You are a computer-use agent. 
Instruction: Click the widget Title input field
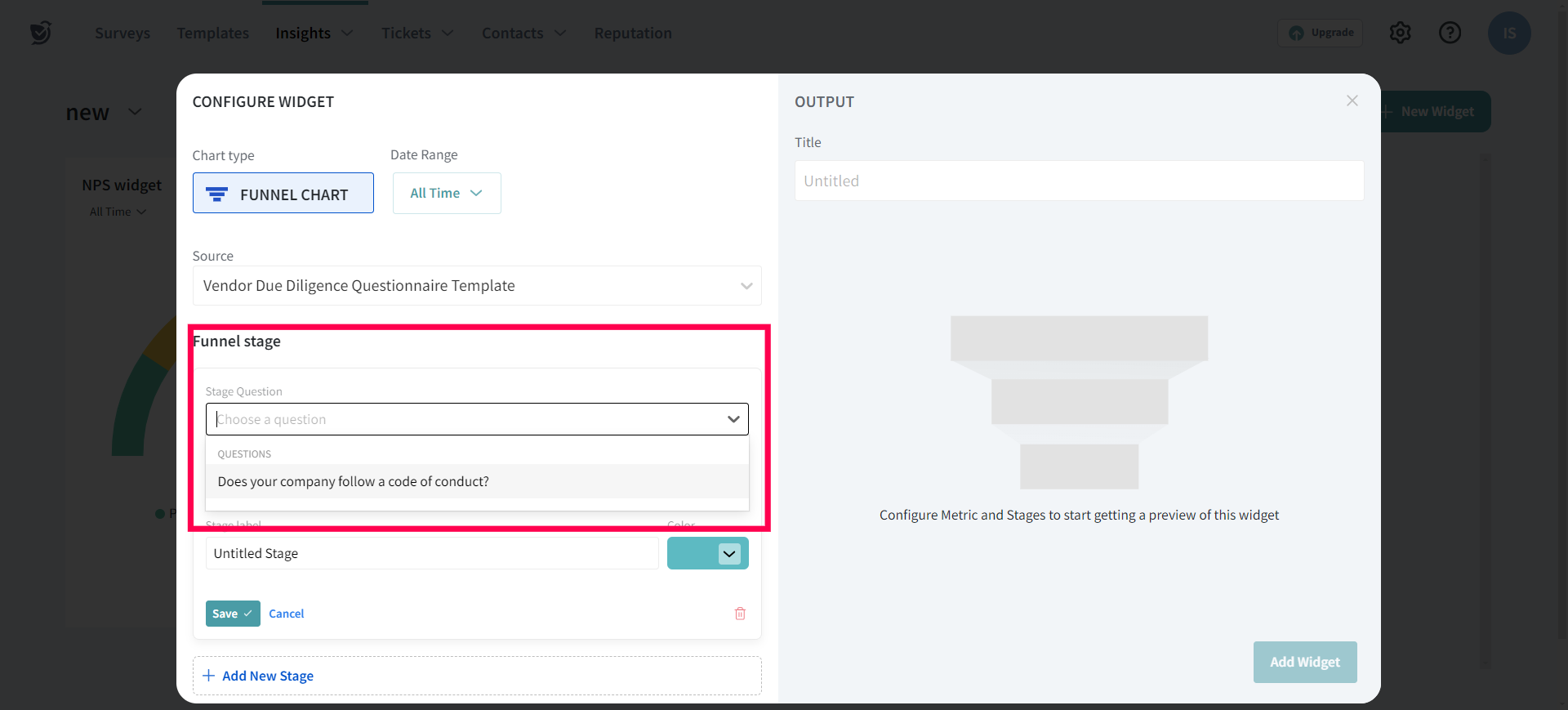tap(1078, 181)
